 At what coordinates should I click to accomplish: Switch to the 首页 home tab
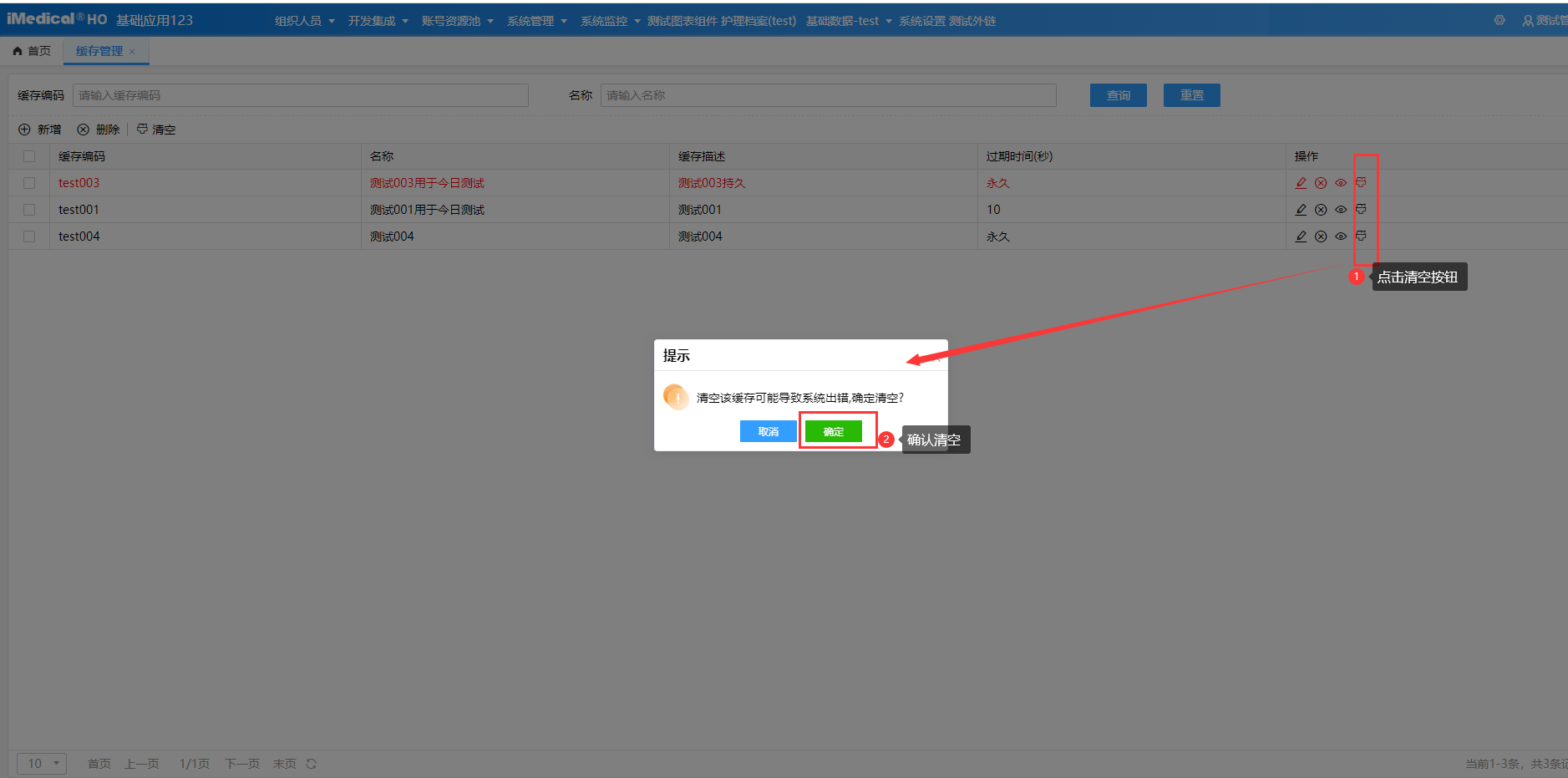32,51
